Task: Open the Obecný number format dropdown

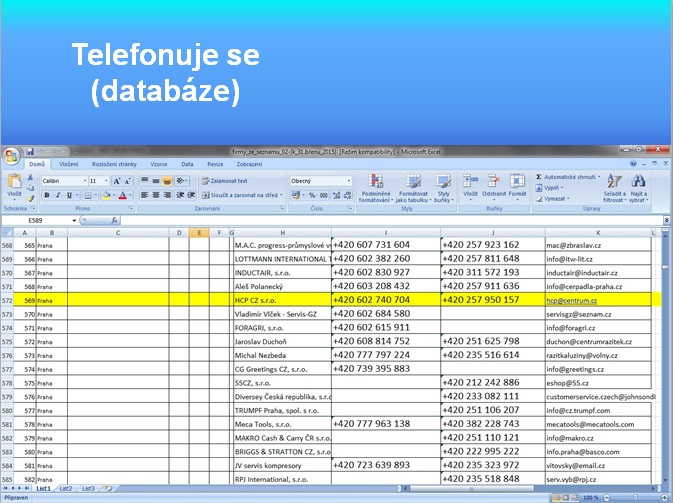Action: 349,181
